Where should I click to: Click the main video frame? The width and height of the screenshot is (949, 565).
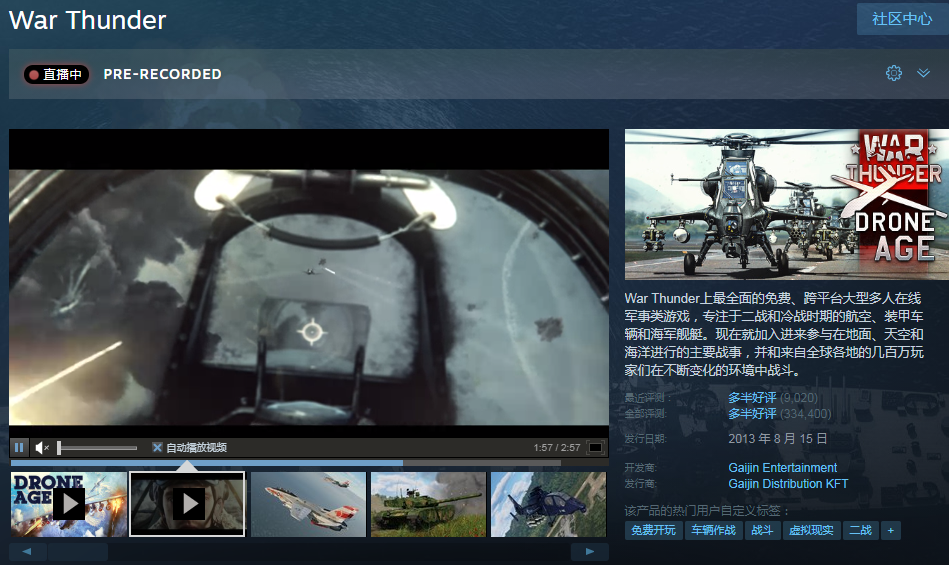tap(309, 283)
